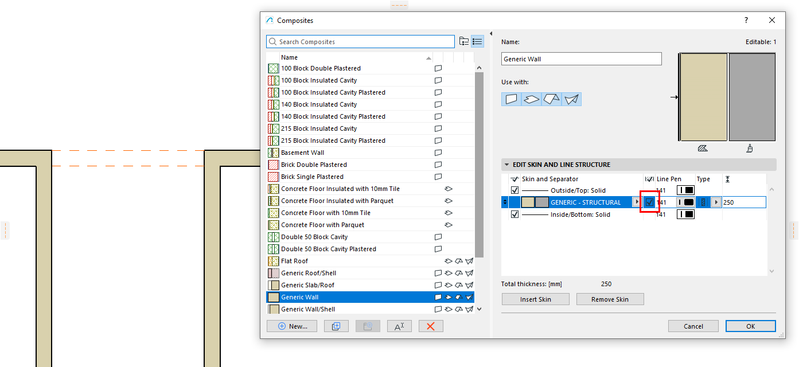The width and height of the screenshot is (799, 367).
Task: Click icon of 100 Block Double Plastered composite
Action: [x=274, y=68]
